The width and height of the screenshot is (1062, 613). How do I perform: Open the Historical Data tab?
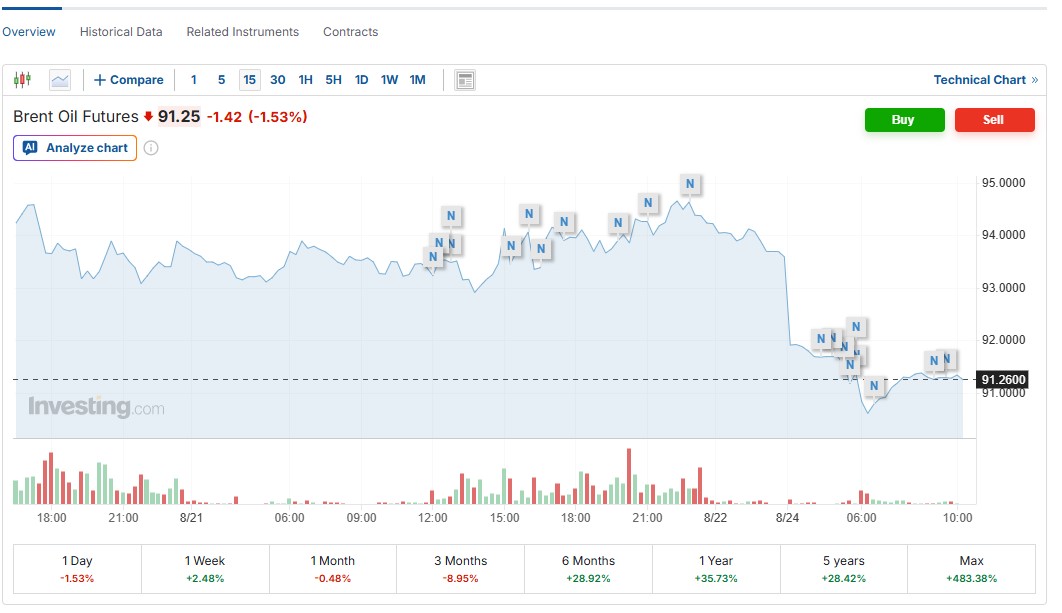coord(121,32)
